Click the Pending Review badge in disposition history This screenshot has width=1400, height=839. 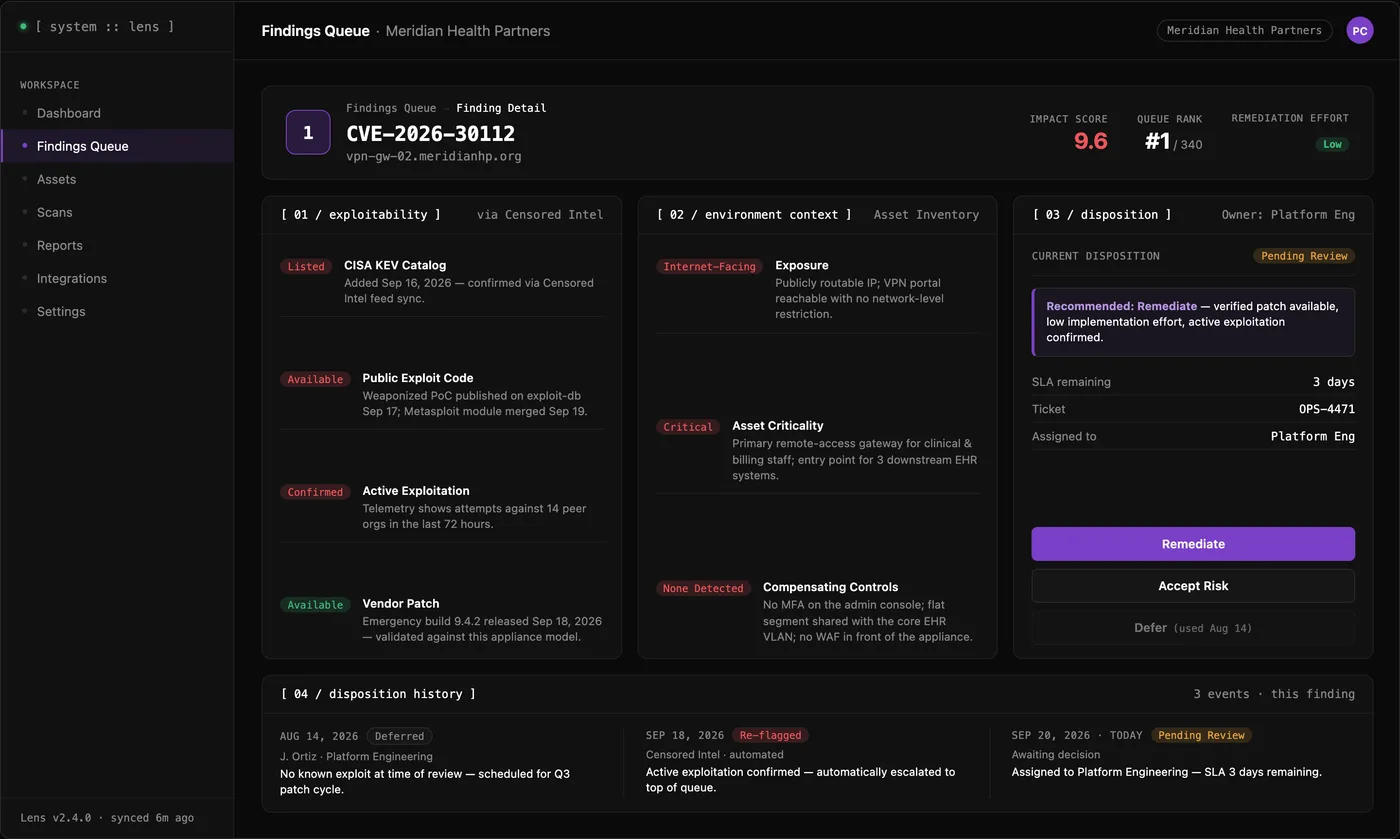tap(1201, 735)
